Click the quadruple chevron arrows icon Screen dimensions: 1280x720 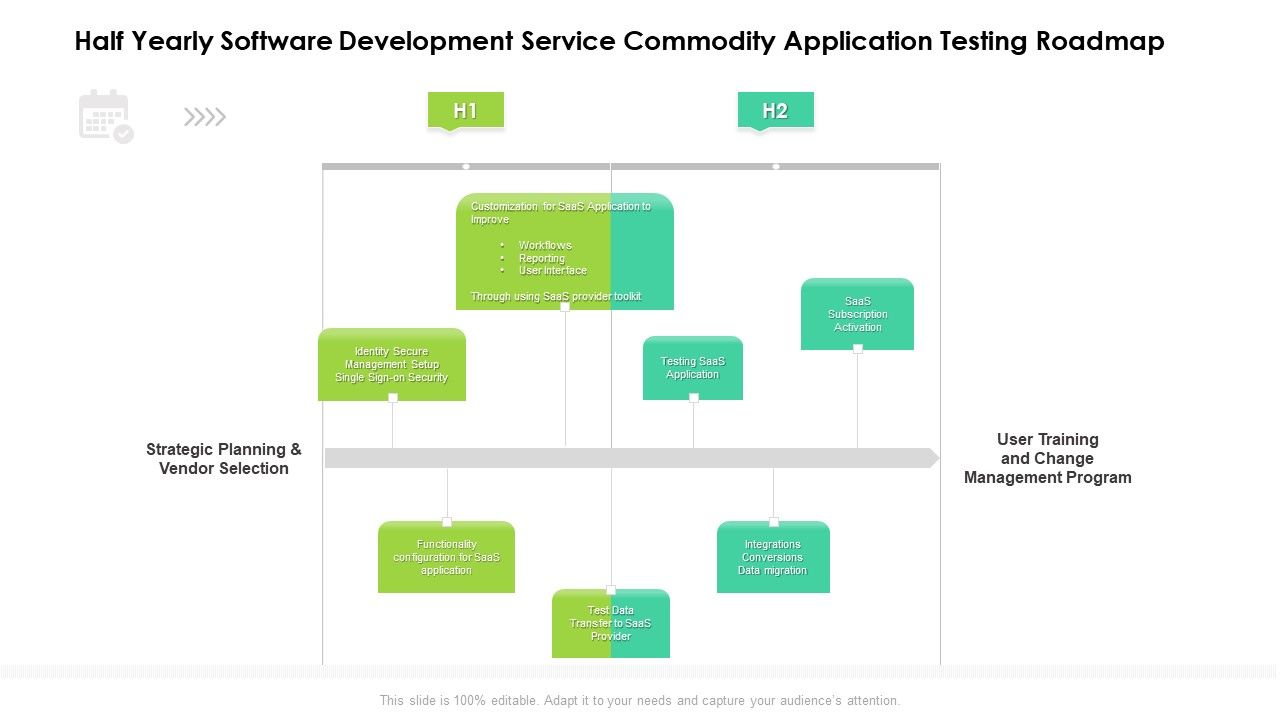(205, 117)
